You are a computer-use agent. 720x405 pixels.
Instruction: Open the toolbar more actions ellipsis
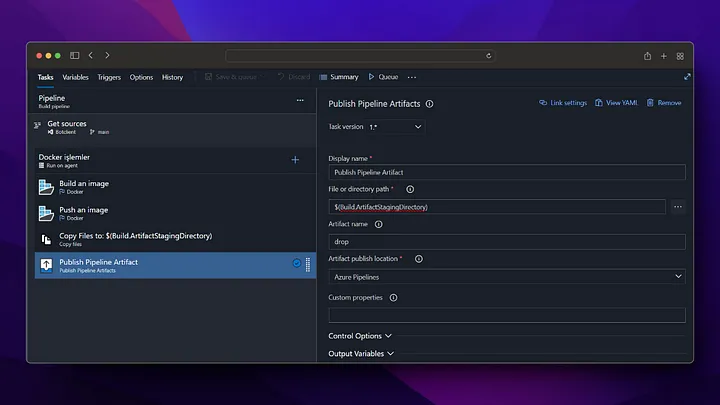click(x=412, y=77)
